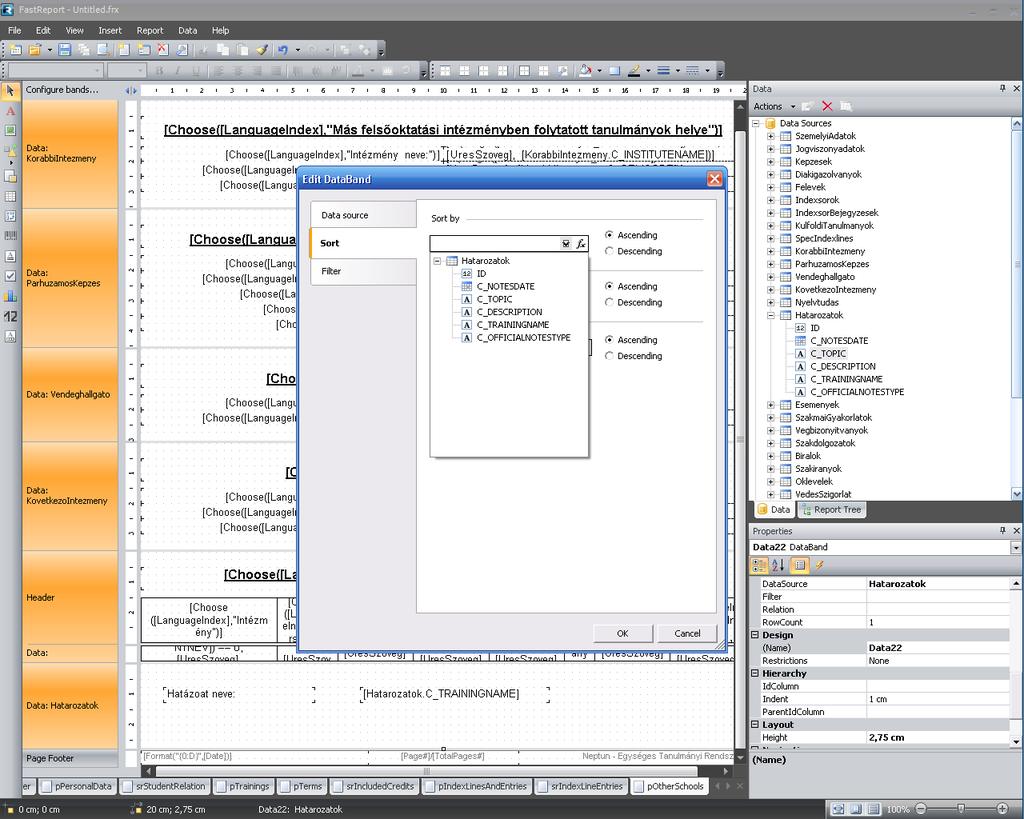Expand the Kepzesek data source

[771, 161]
